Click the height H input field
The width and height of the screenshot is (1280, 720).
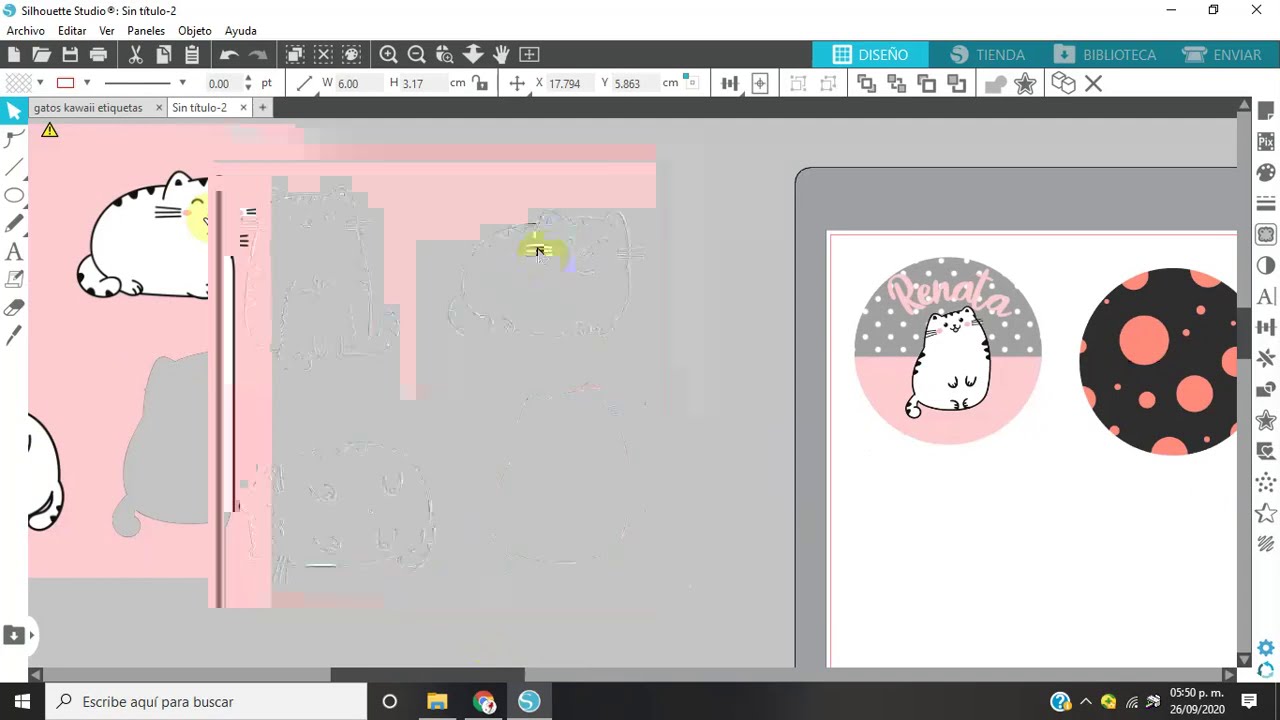click(424, 83)
